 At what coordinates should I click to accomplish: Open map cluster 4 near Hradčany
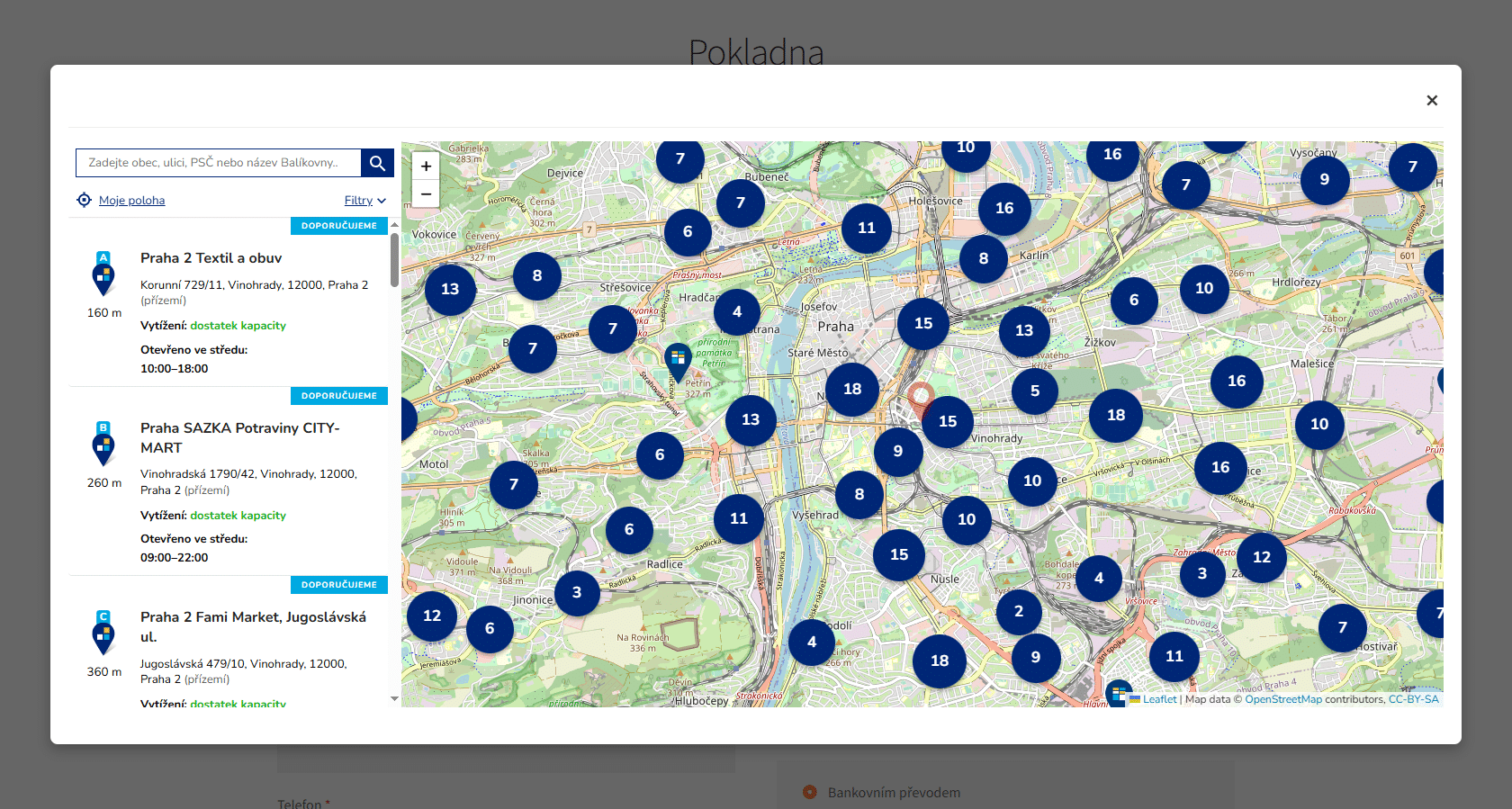tap(737, 311)
